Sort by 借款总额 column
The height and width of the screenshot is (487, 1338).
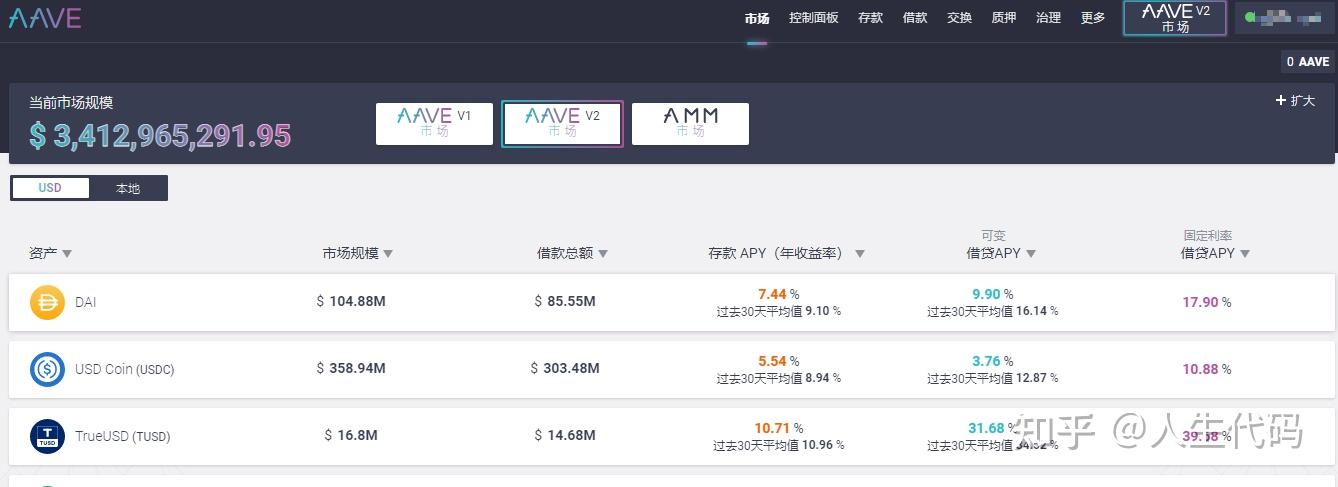pos(572,254)
